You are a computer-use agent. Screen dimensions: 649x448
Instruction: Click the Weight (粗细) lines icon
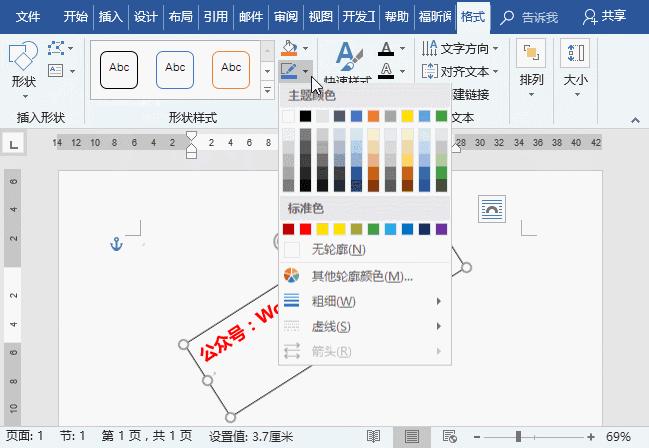point(291,301)
